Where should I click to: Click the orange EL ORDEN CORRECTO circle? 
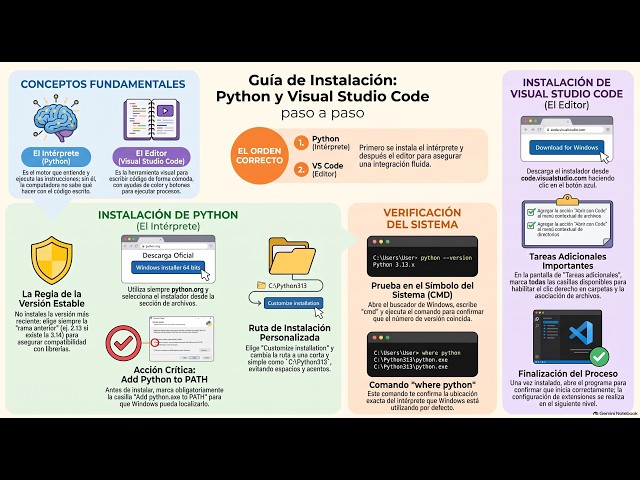[x=259, y=156]
